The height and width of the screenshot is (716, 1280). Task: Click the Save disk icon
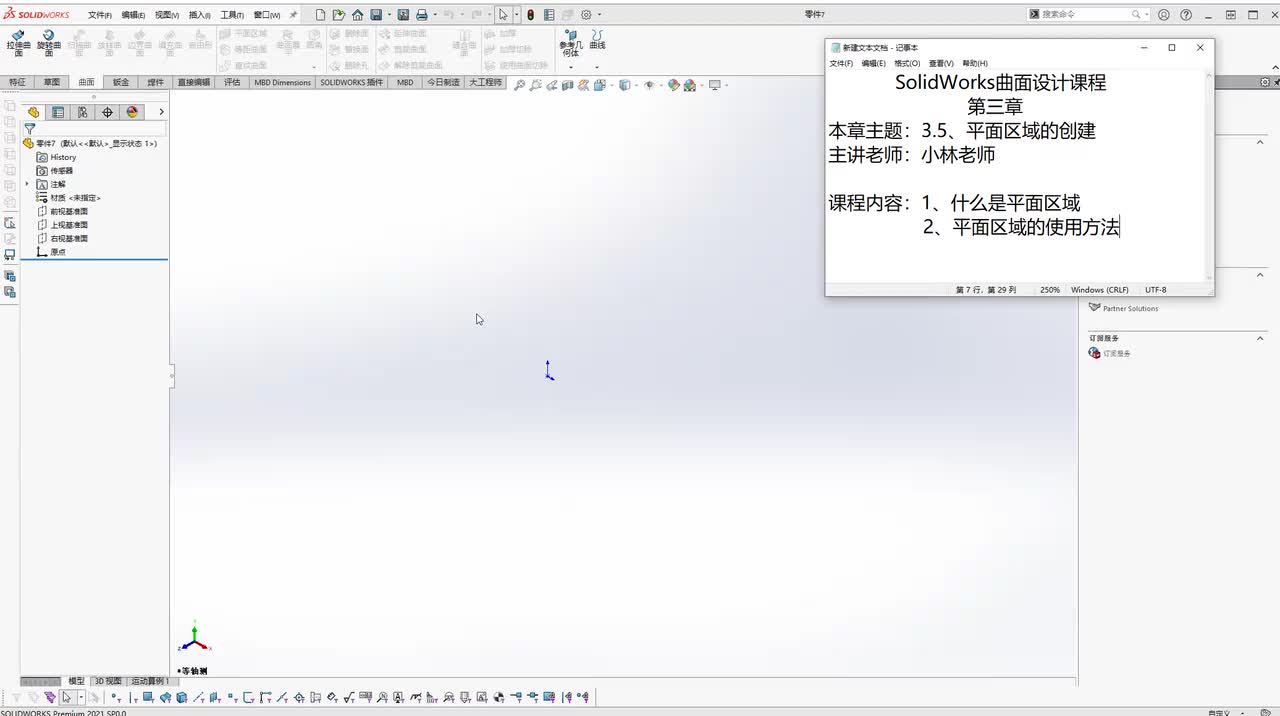(376, 15)
